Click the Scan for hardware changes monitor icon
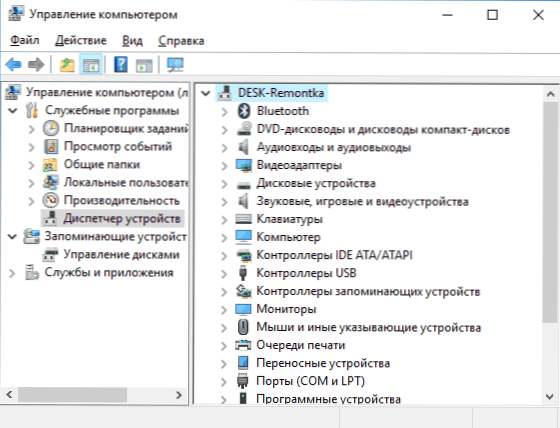 click(x=175, y=65)
